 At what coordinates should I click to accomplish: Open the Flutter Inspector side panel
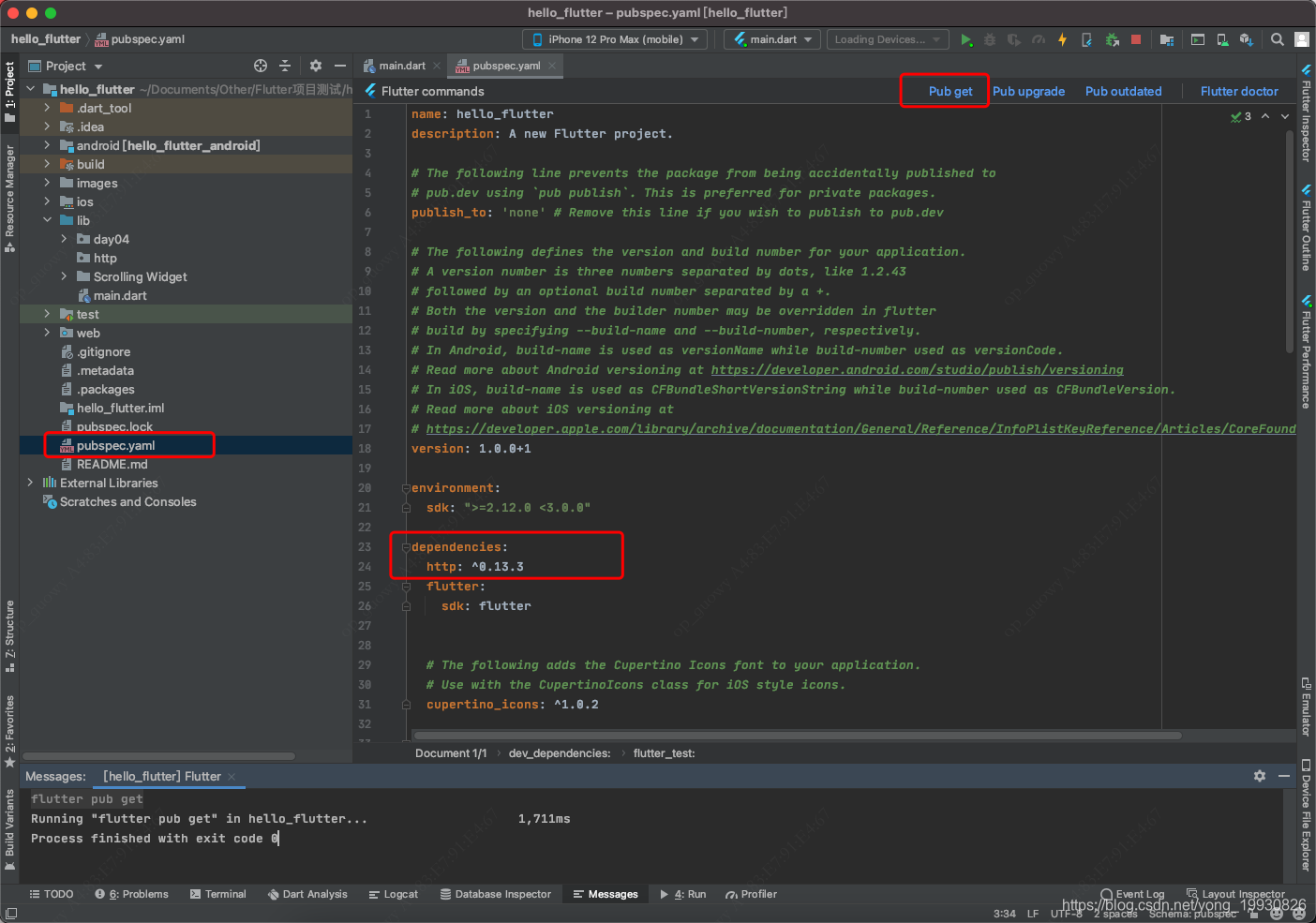click(1306, 113)
